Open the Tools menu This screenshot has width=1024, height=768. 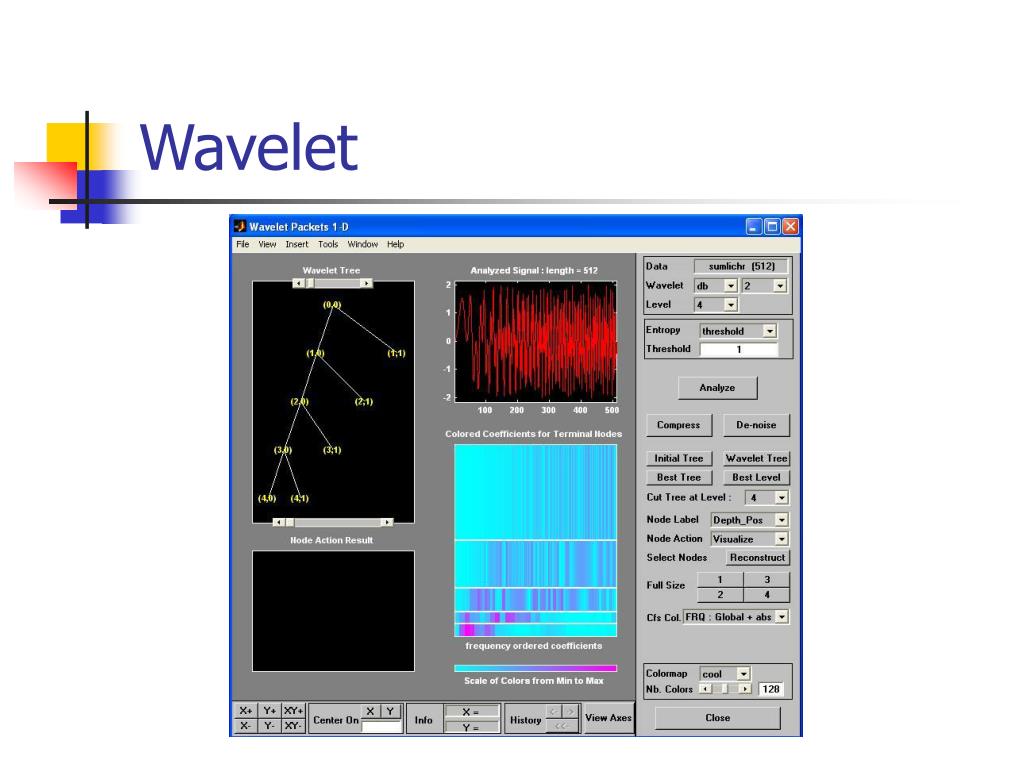click(328, 244)
